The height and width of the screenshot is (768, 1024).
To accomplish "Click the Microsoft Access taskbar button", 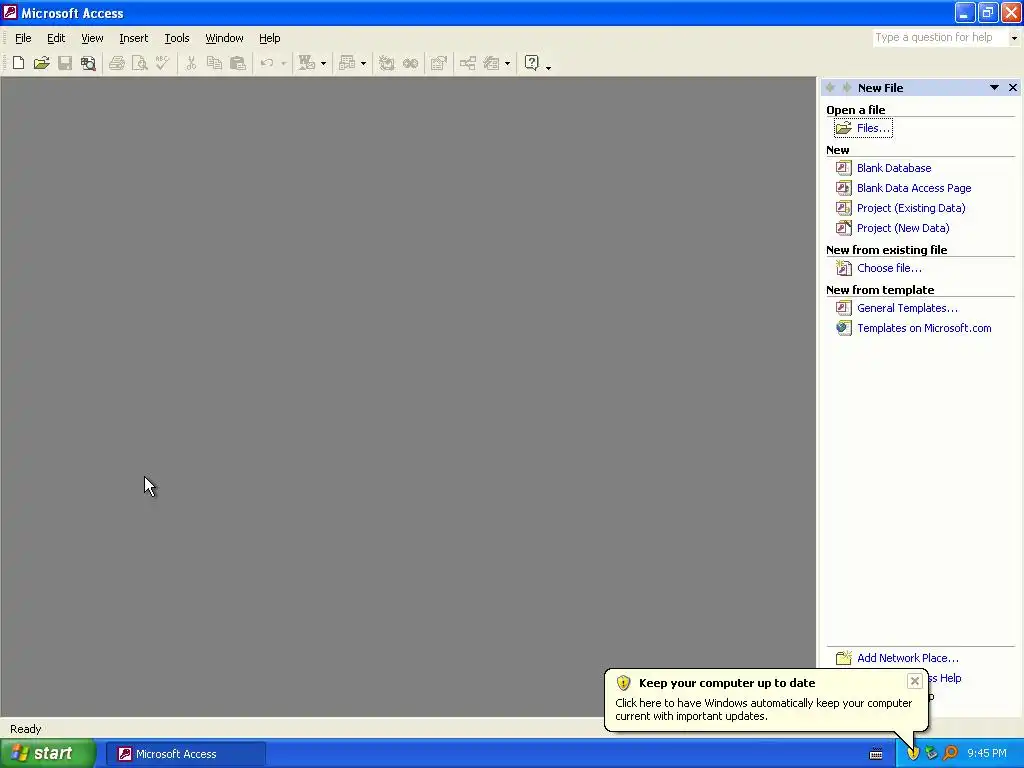I will (185, 754).
